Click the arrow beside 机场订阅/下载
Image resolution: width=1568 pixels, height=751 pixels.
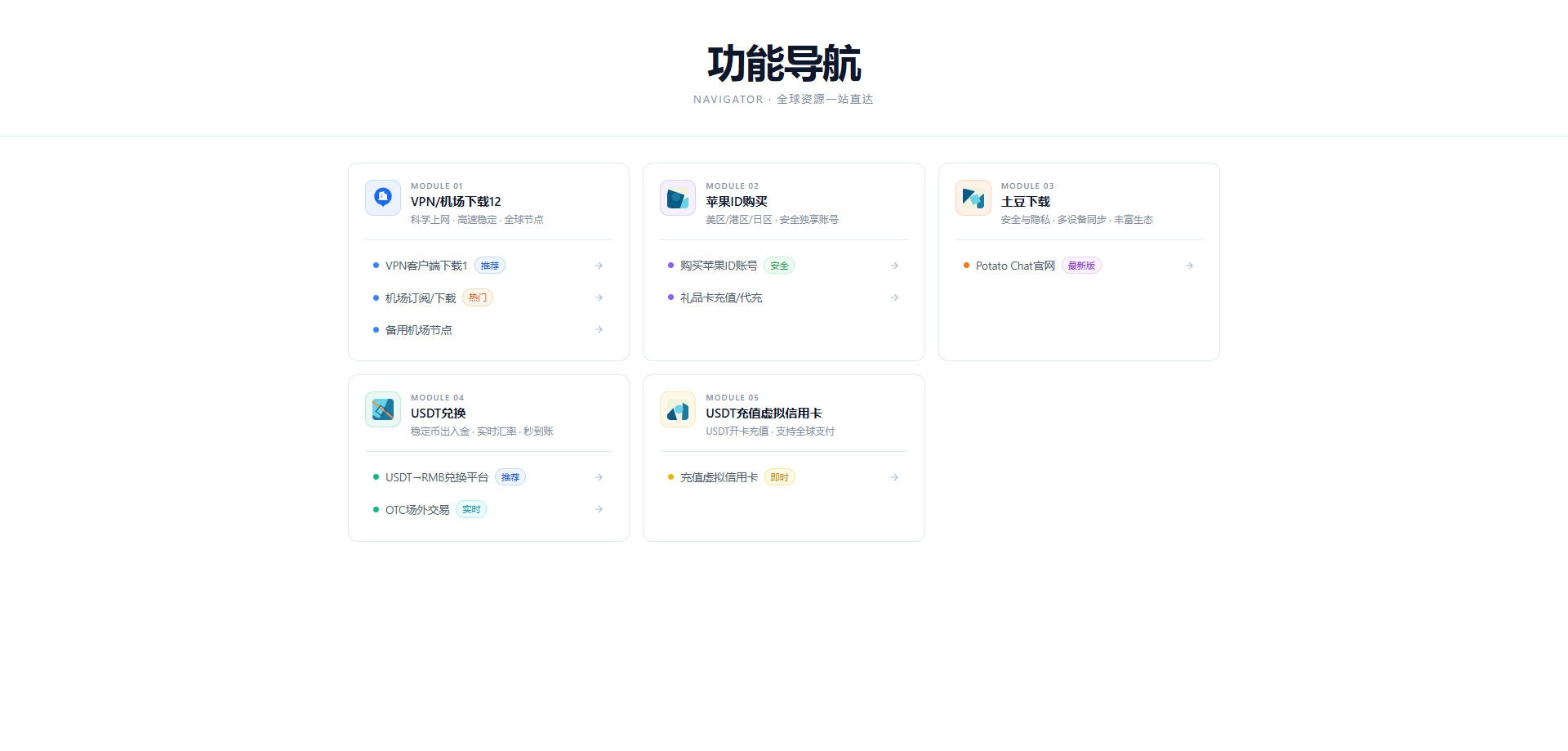[x=599, y=297]
